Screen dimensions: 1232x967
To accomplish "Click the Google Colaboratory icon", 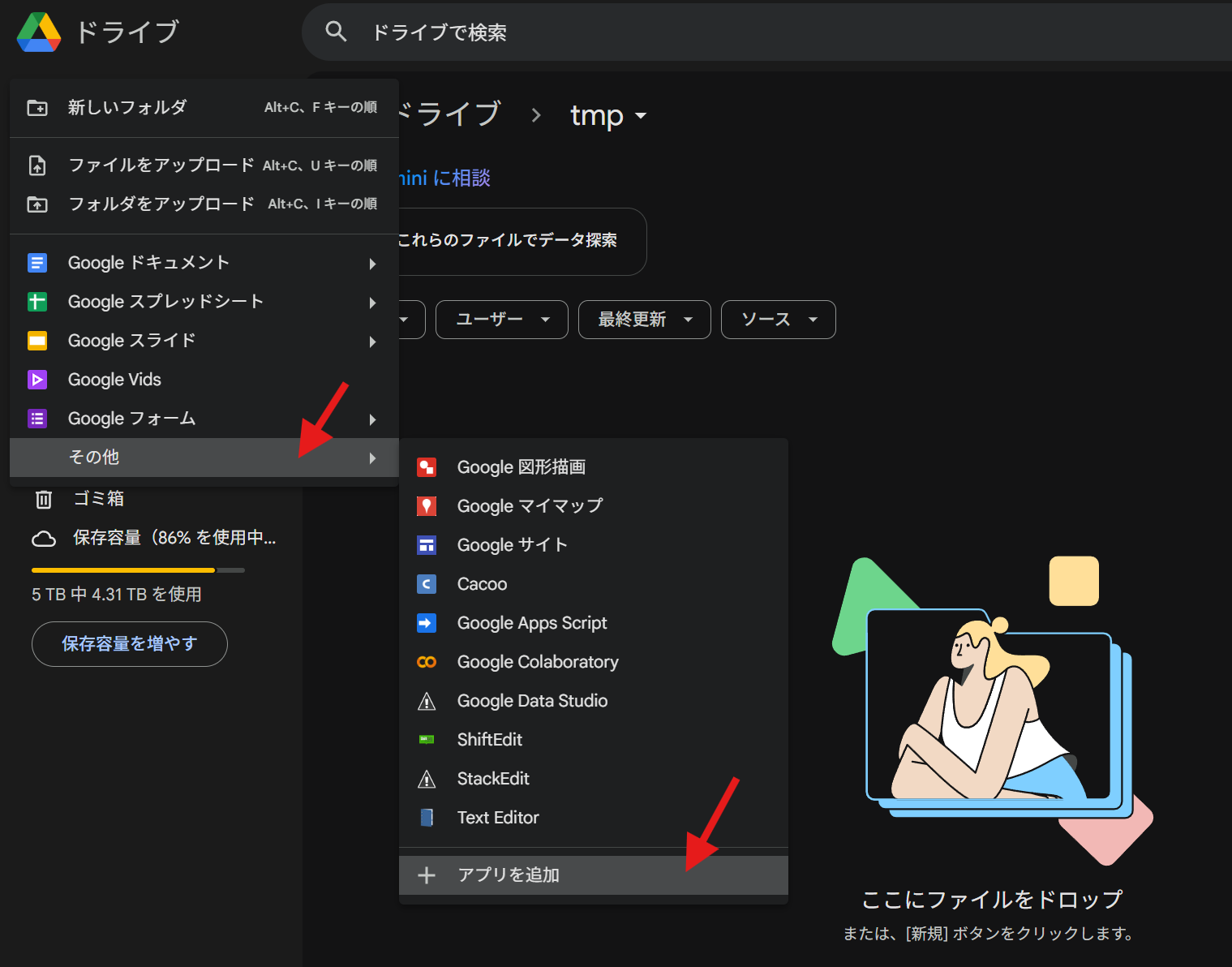I will [x=427, y=662].
